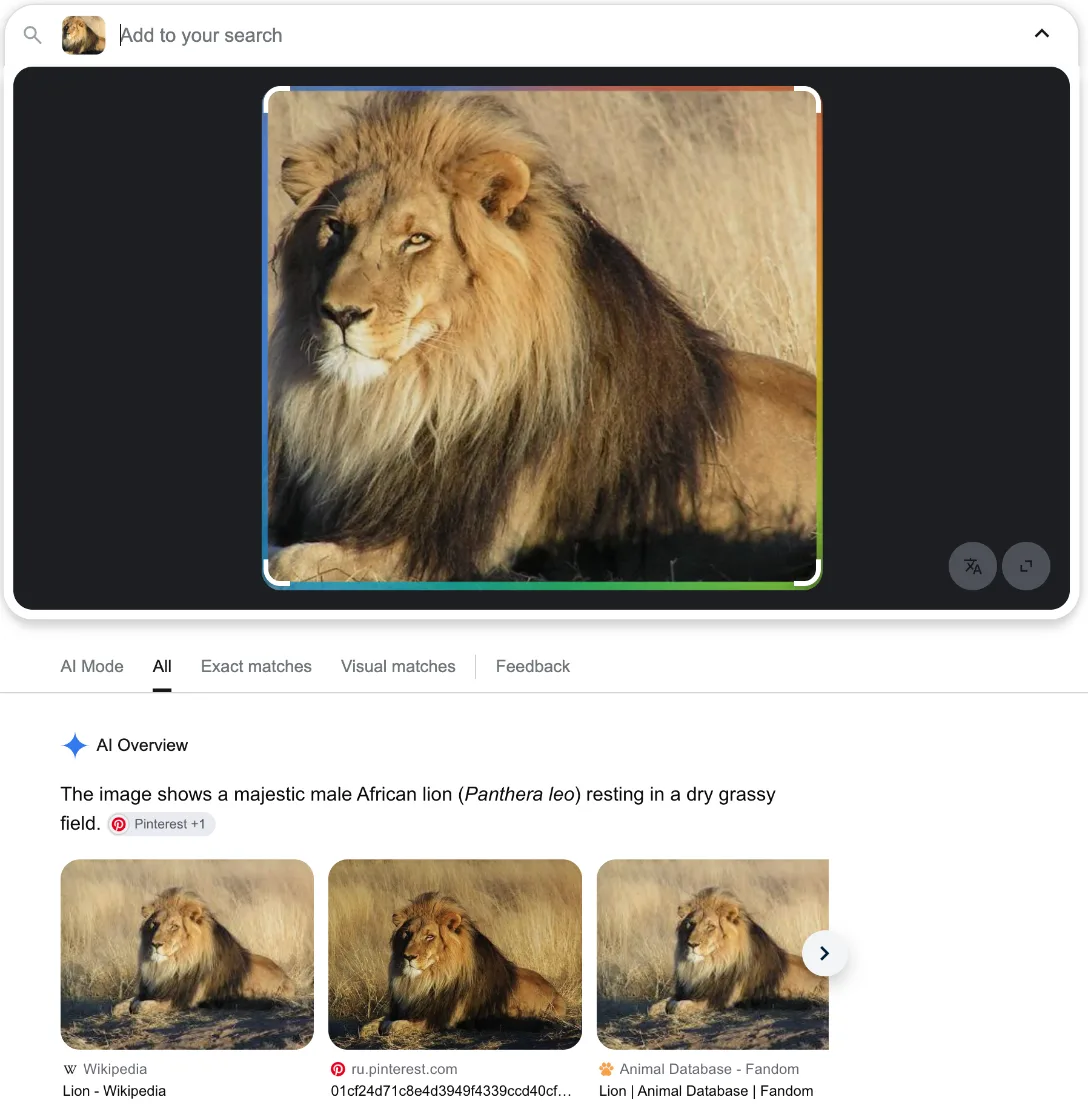Screen dimensions: 1088x1120
Task: Click the Pinterest favicon beside ru.pinterest.com
Action: click(x=338, y=1069)
